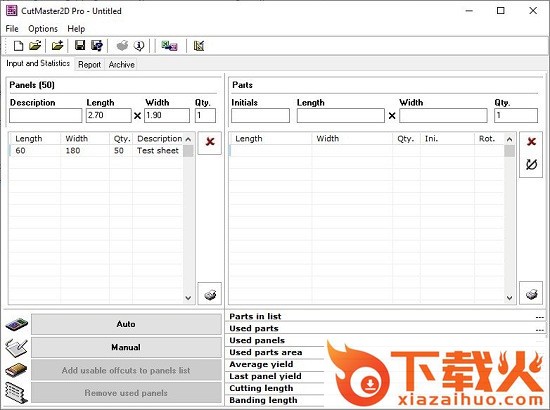Click parts list Qty. column header
This screenshot has width=550, height=410.
[406, 139]
